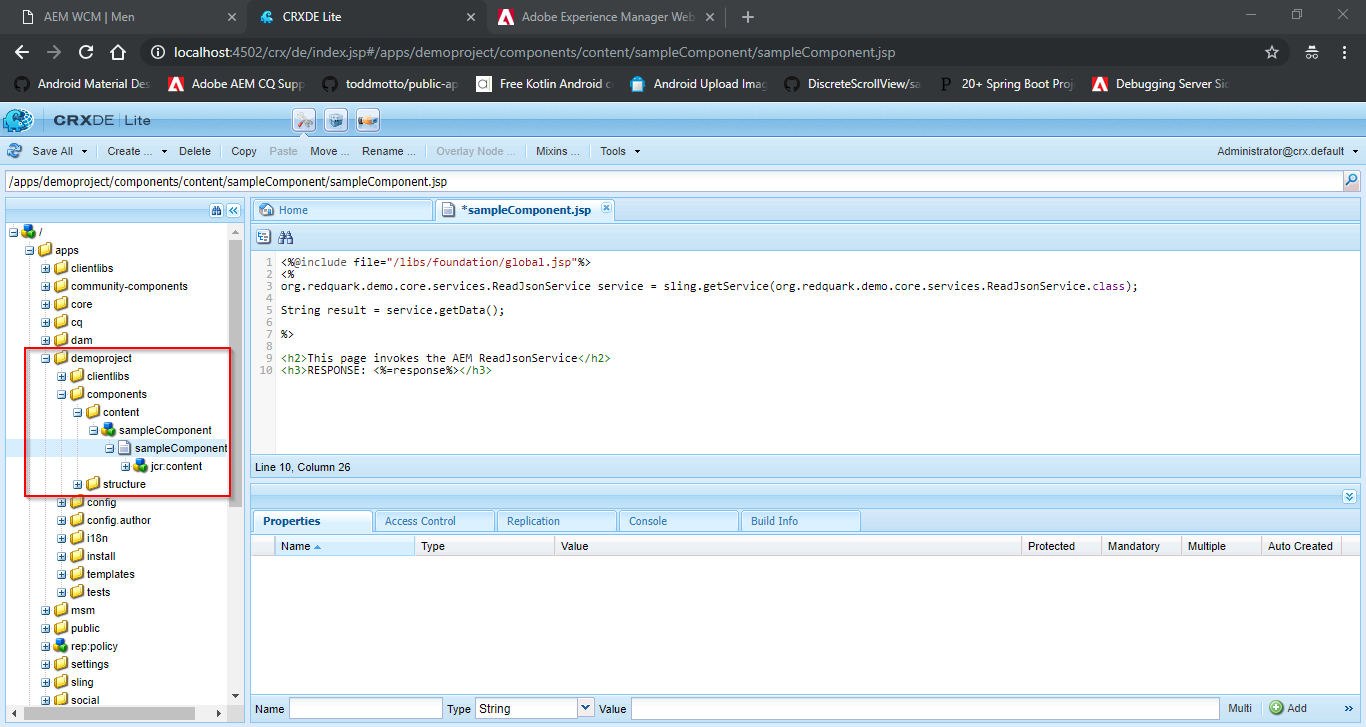The width and height of the screenshot is (1366, 727).
Task: Click the repository path search magnifier icon
Action: (x=1351, y=181)
